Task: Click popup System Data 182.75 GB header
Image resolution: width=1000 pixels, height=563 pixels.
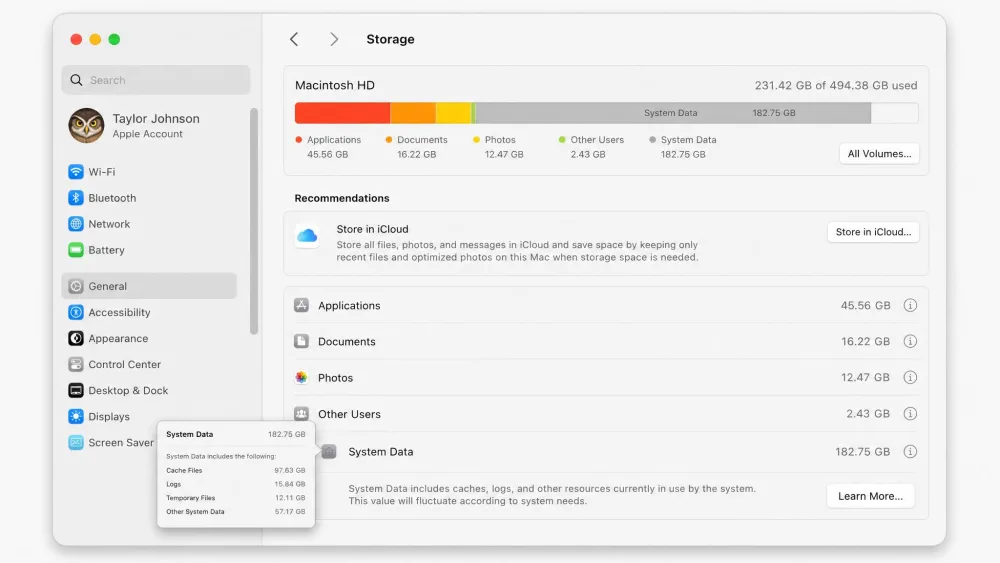Action: (235, 434)
